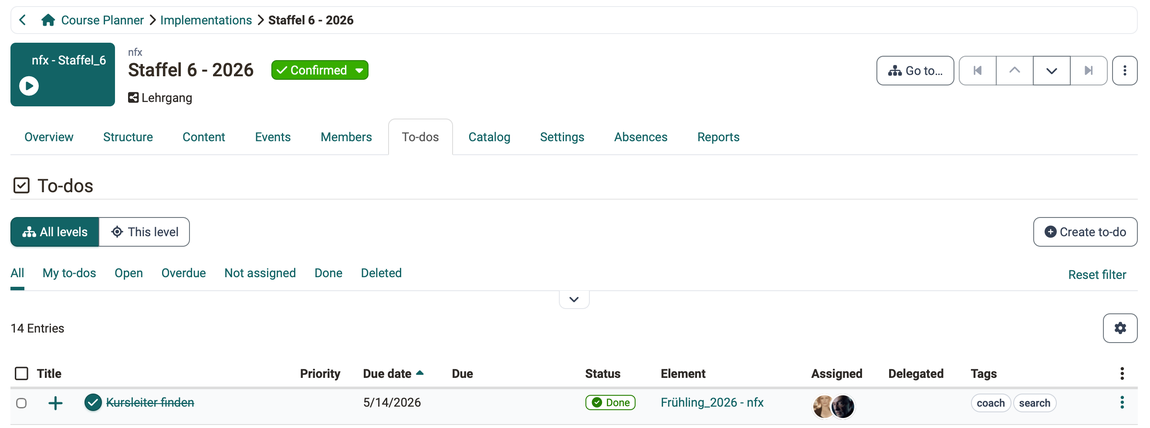This screenshot has width=1150, height=428.
Task: Open Kursleiter finden row actions menu
Action: click(1122, 402)
